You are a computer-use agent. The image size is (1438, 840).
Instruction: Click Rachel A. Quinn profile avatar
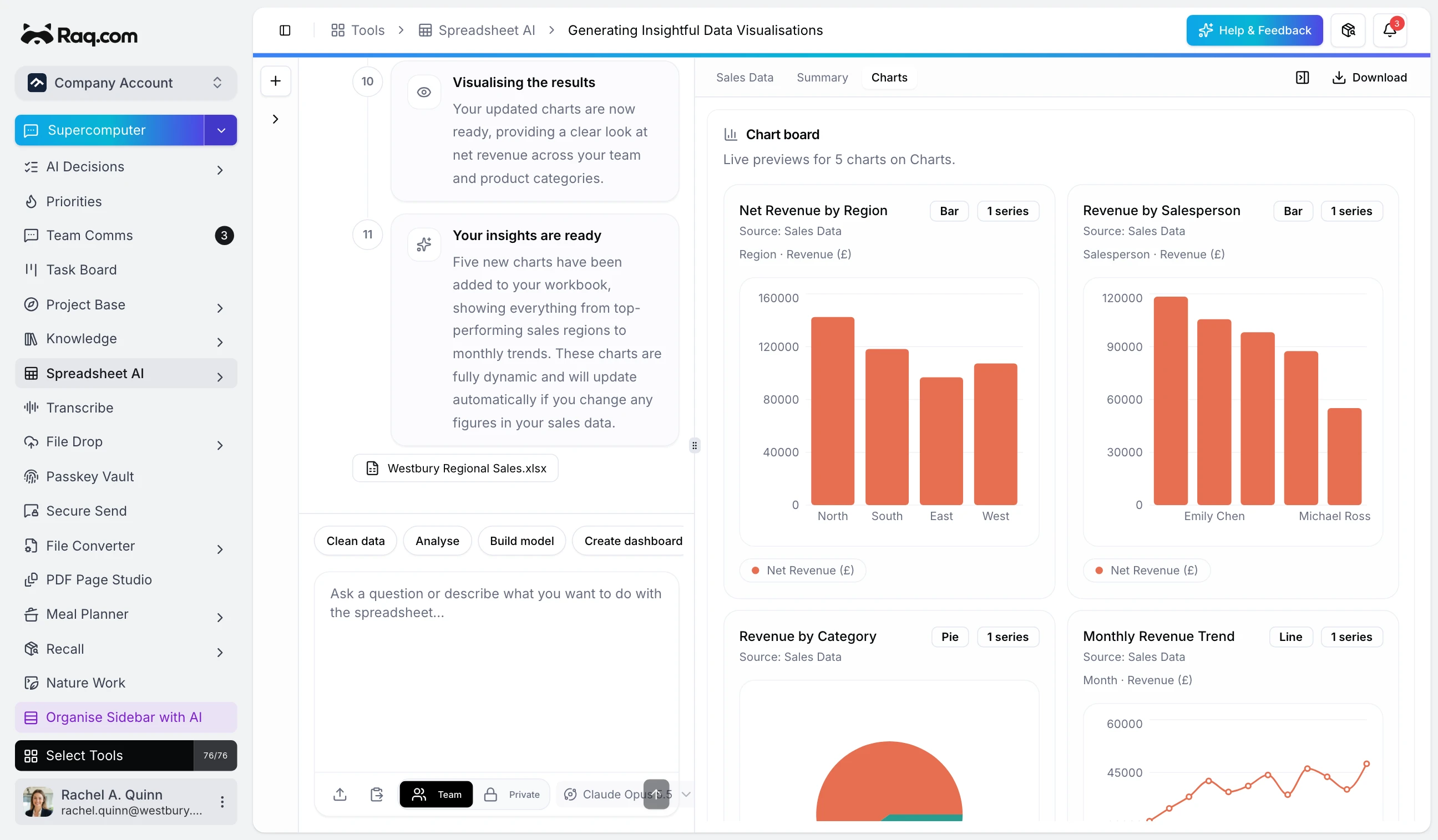pos(38,802)
